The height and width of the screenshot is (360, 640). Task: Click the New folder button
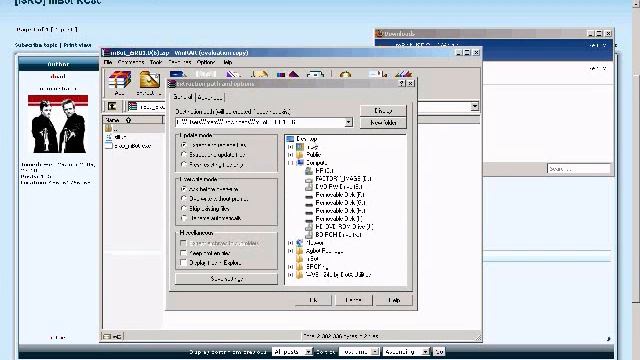click(x=383, y=123)
